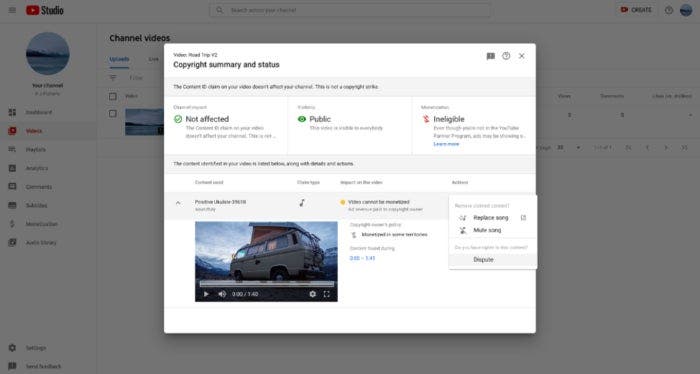Click the Monetization dollar icon

point(12,224)
